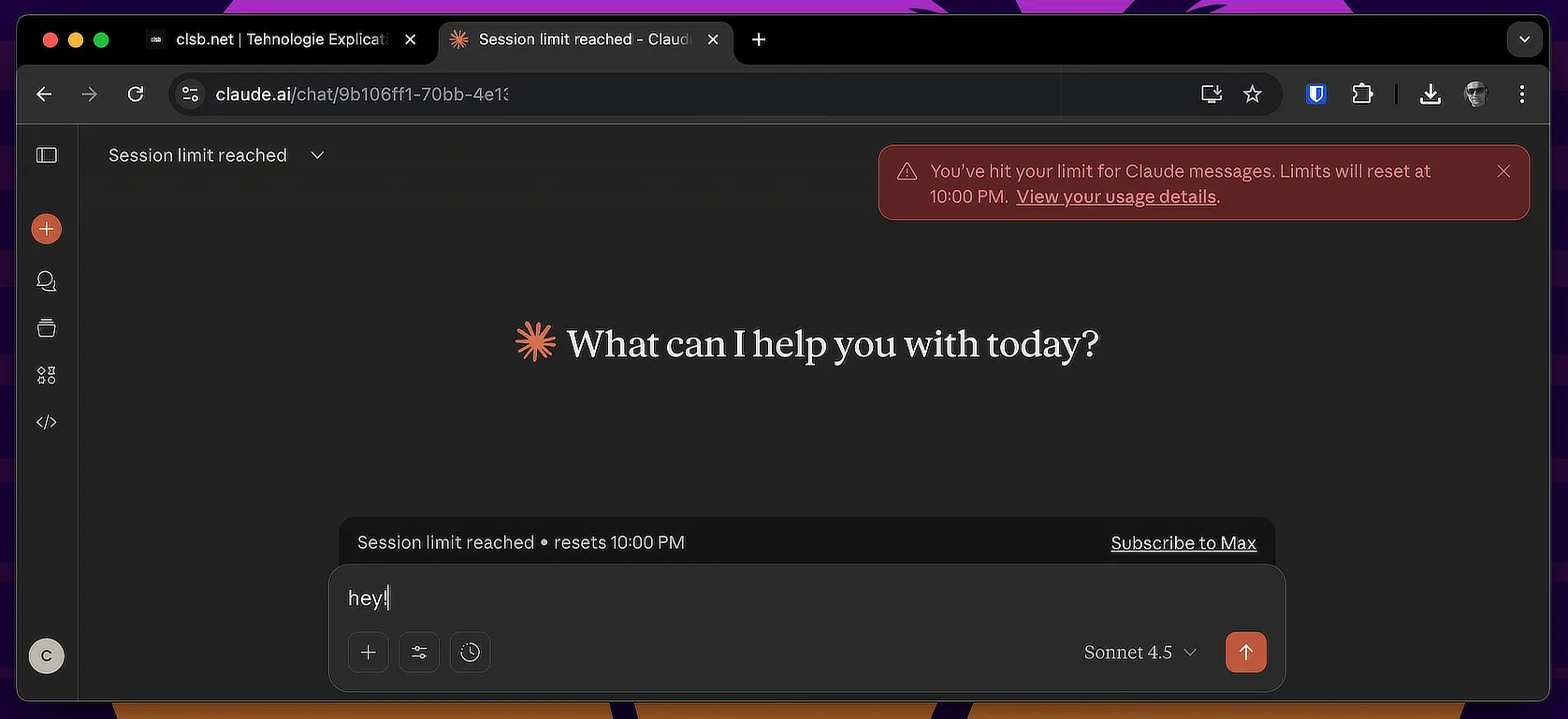This screenshot has width=1568, height=719.
Task: Start a new chat with orange plus button
Action: pos(47,229)
